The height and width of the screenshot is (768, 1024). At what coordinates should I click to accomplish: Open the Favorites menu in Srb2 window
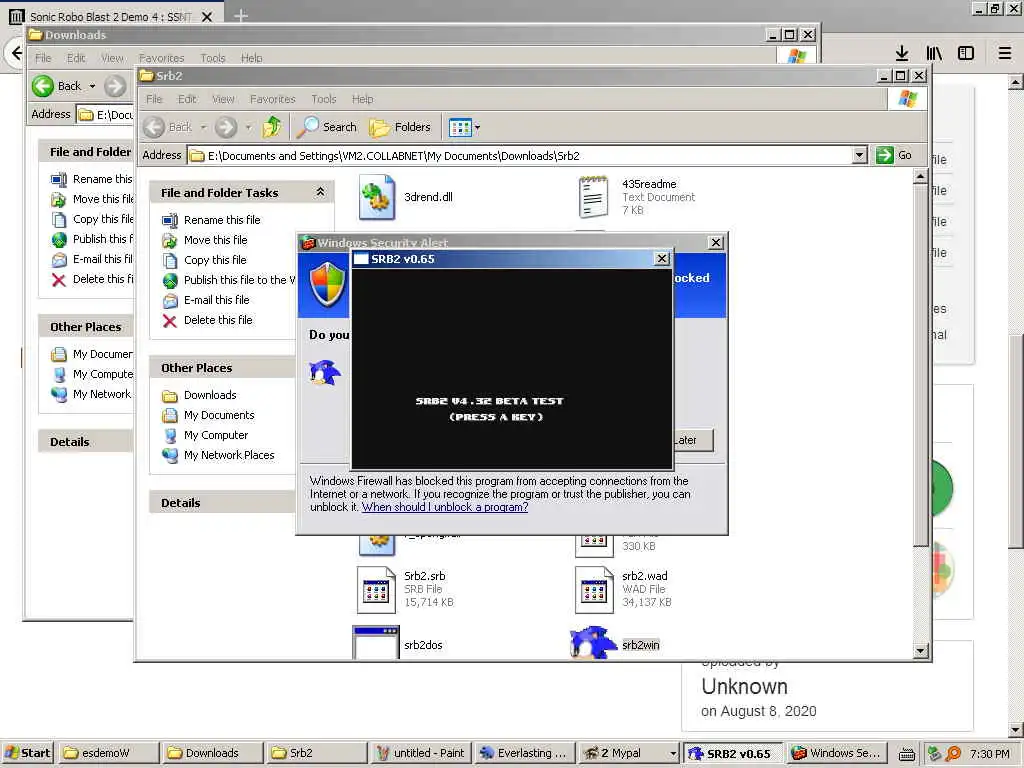tap(272, 99)
